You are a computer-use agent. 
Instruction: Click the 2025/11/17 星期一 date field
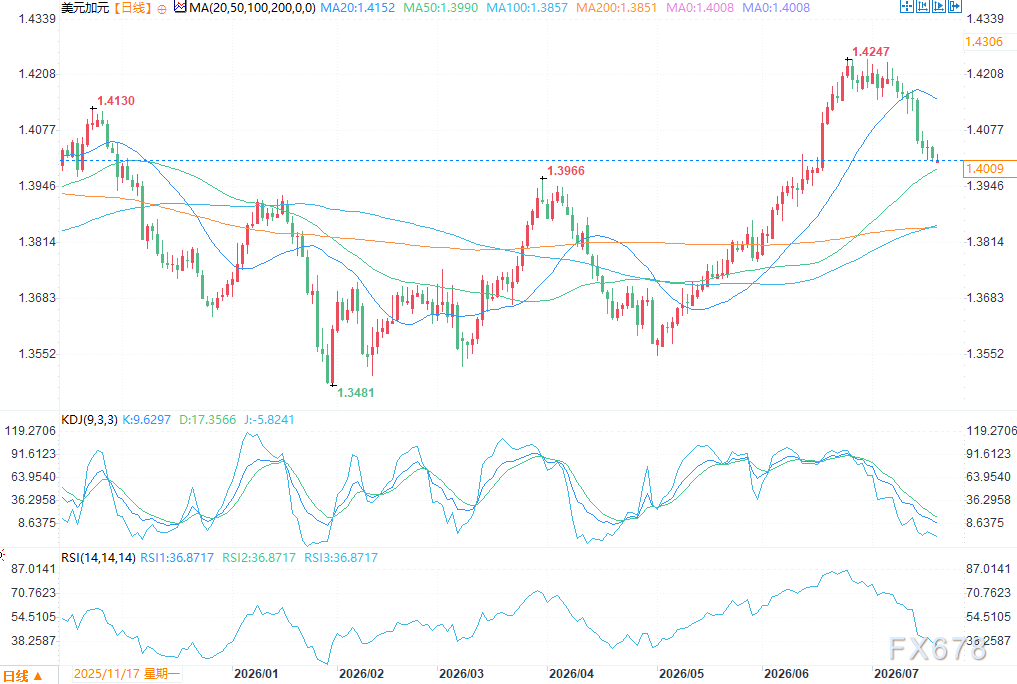pos(126,674)
